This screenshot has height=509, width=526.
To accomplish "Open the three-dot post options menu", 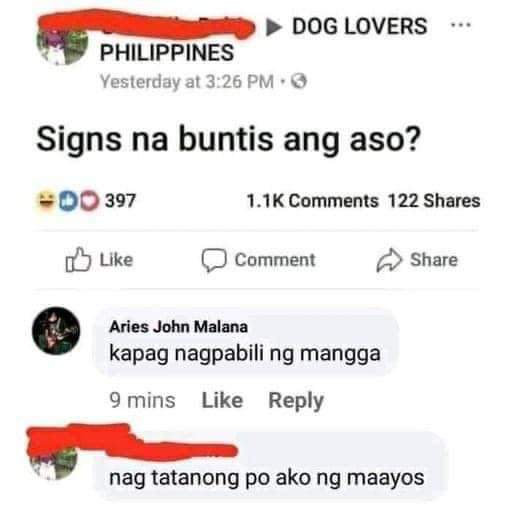I will tap(461, 24).
